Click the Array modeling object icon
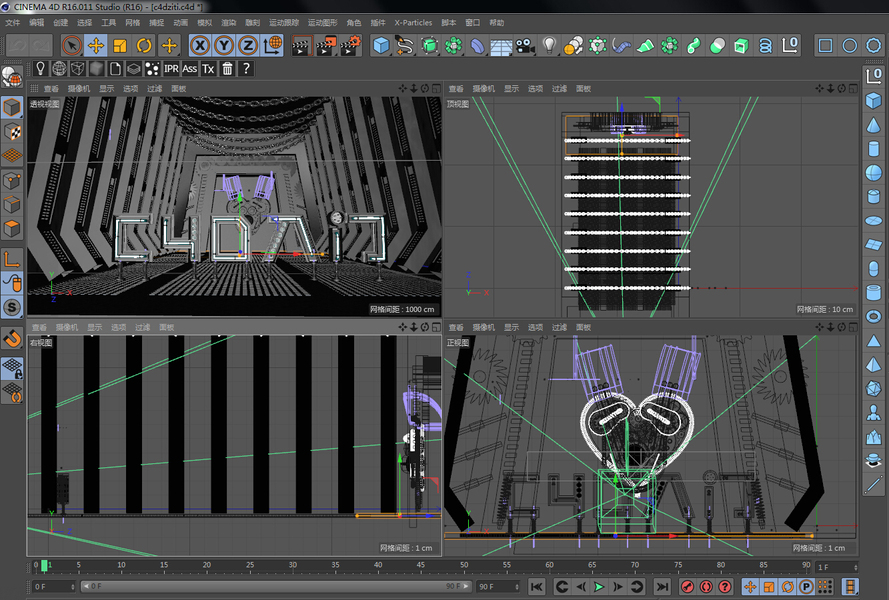This screenshot has width=889, height=600. (454, 45)
